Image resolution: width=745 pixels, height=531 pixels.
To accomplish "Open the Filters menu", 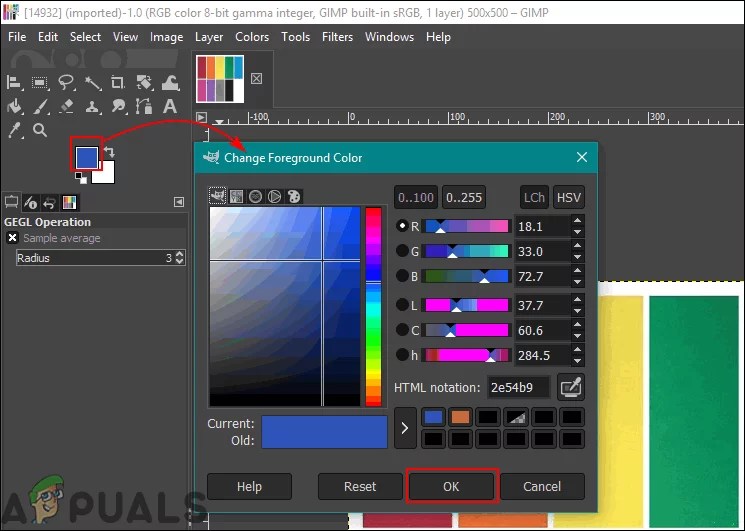I will point(337,37).
